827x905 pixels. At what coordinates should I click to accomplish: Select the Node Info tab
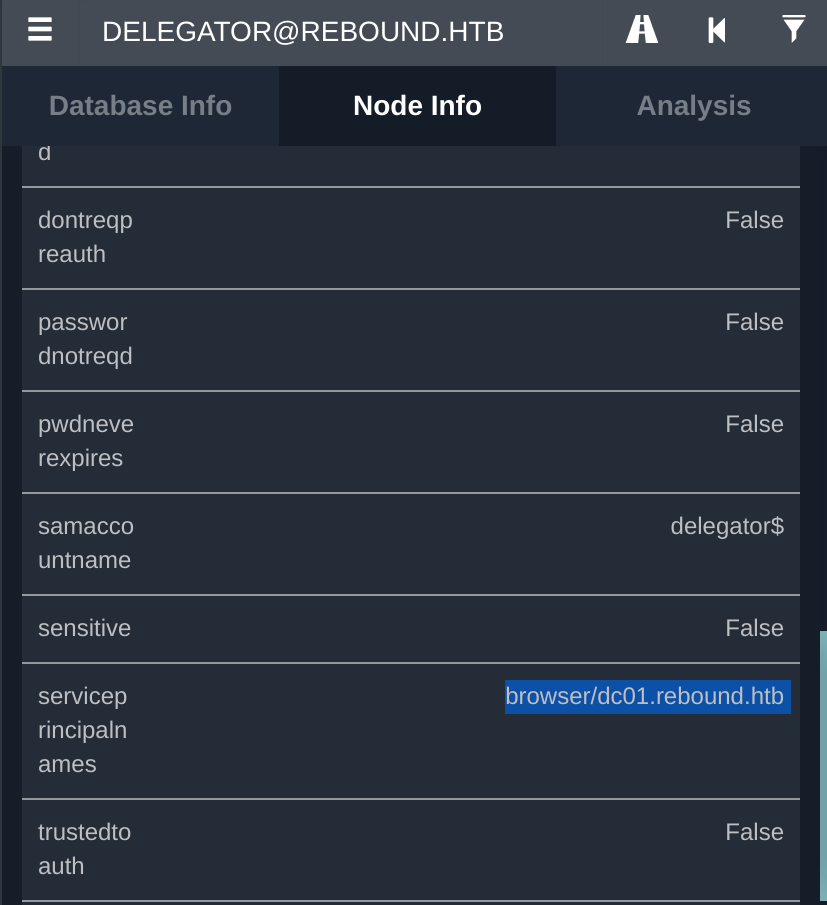point(417,106)
